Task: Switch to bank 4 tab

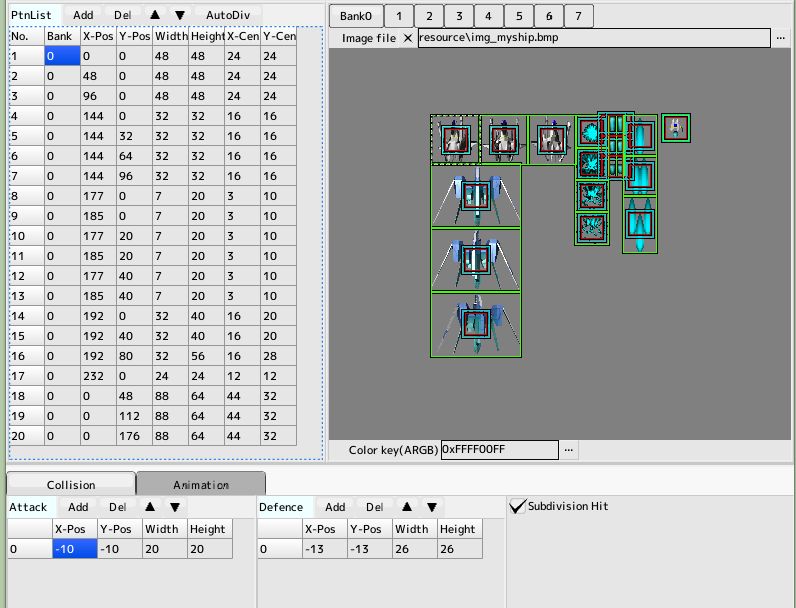Action: click(x=488, y=16)
